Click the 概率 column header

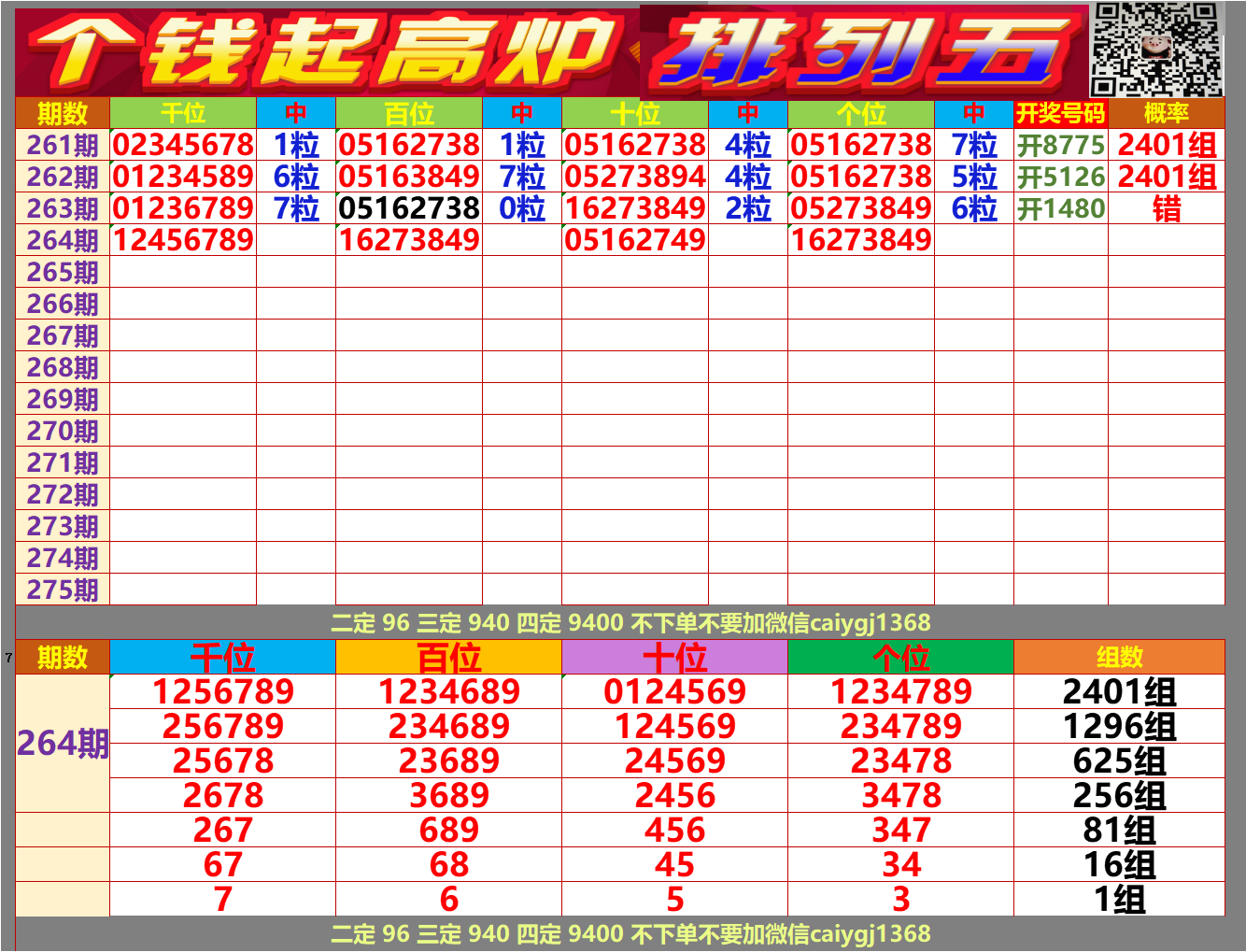pyautogui.click(x=1168, y=116)
